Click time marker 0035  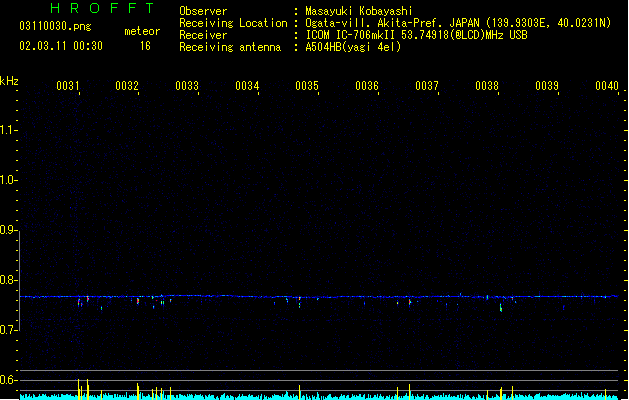[x=307, y=86]
